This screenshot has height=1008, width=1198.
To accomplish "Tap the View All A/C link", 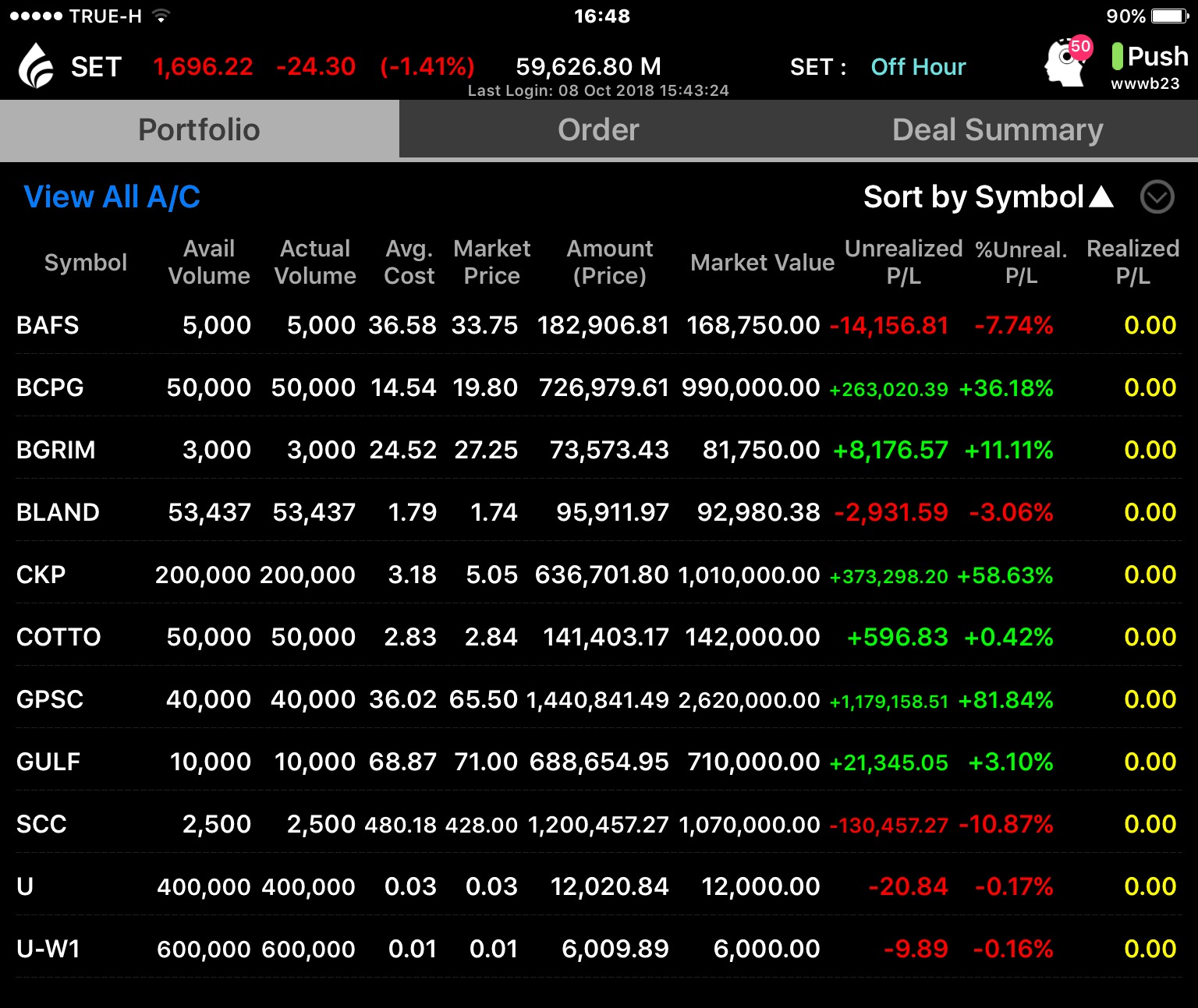I will 112,196.
